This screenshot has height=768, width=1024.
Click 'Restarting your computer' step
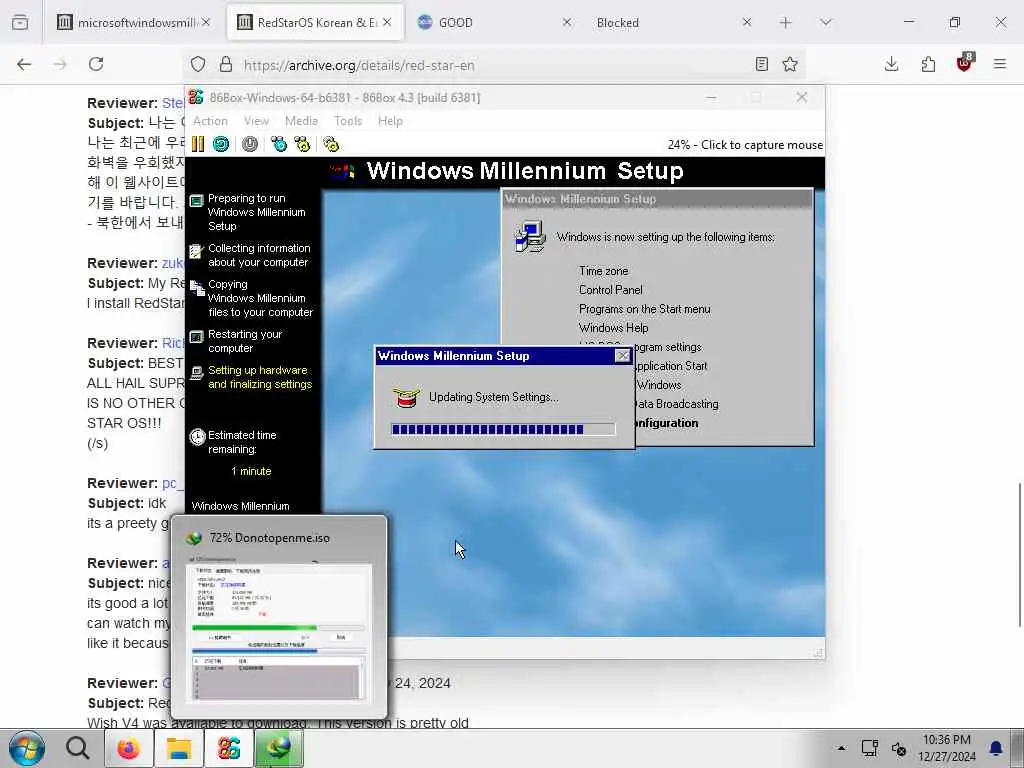[245, 341]
